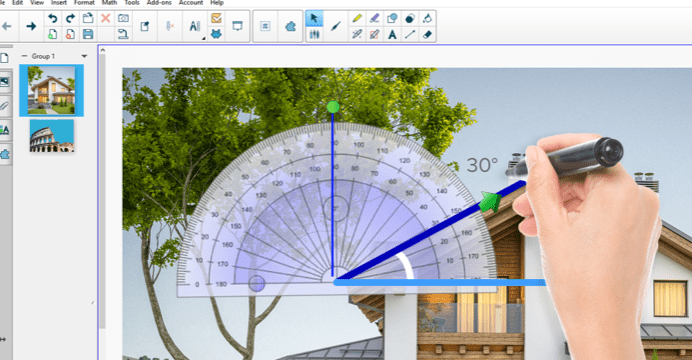The image size is (692, 360).
Task: Open the Add-ons puzzle sidebar tab
Action: coord(5,154)
